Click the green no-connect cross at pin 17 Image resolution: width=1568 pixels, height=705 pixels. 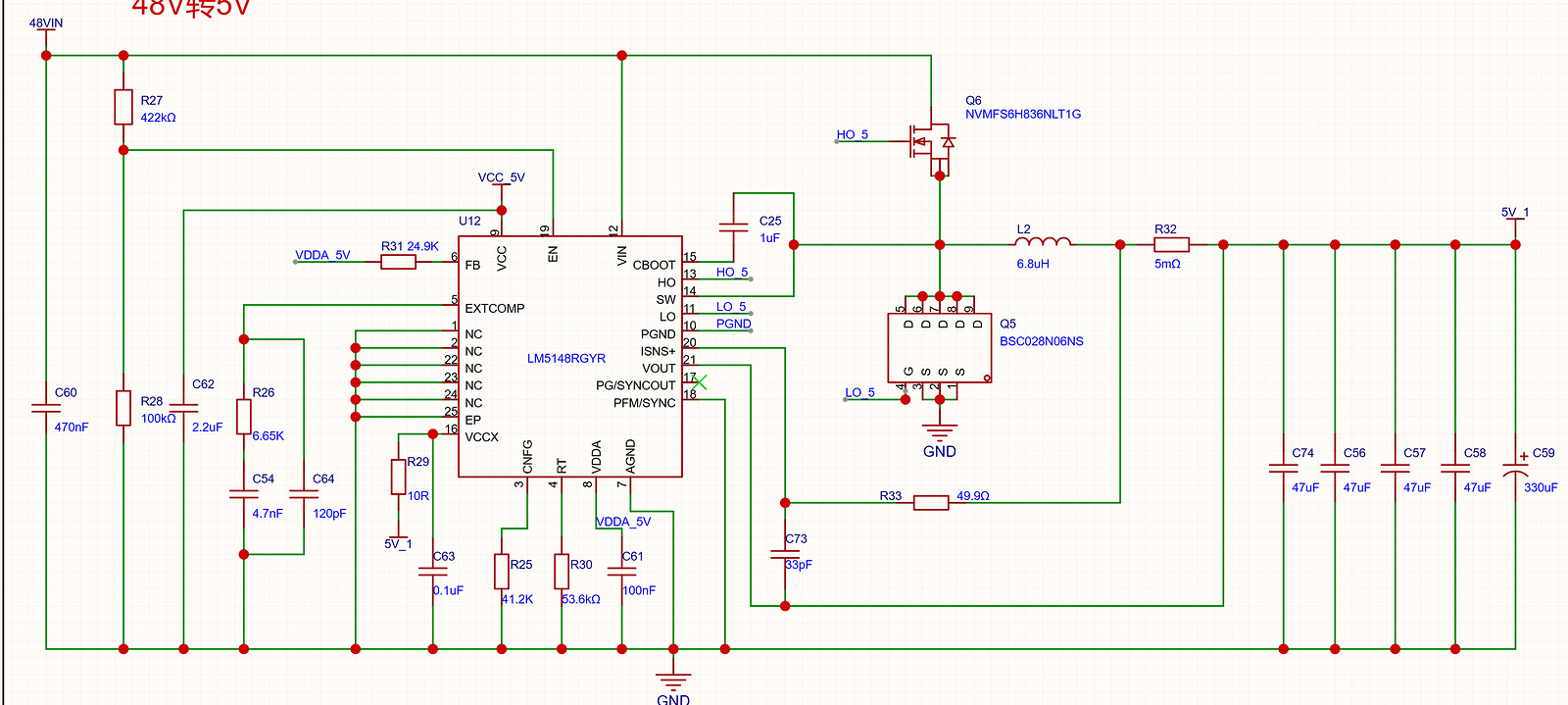pyautogui.click(x=700, y=382)
